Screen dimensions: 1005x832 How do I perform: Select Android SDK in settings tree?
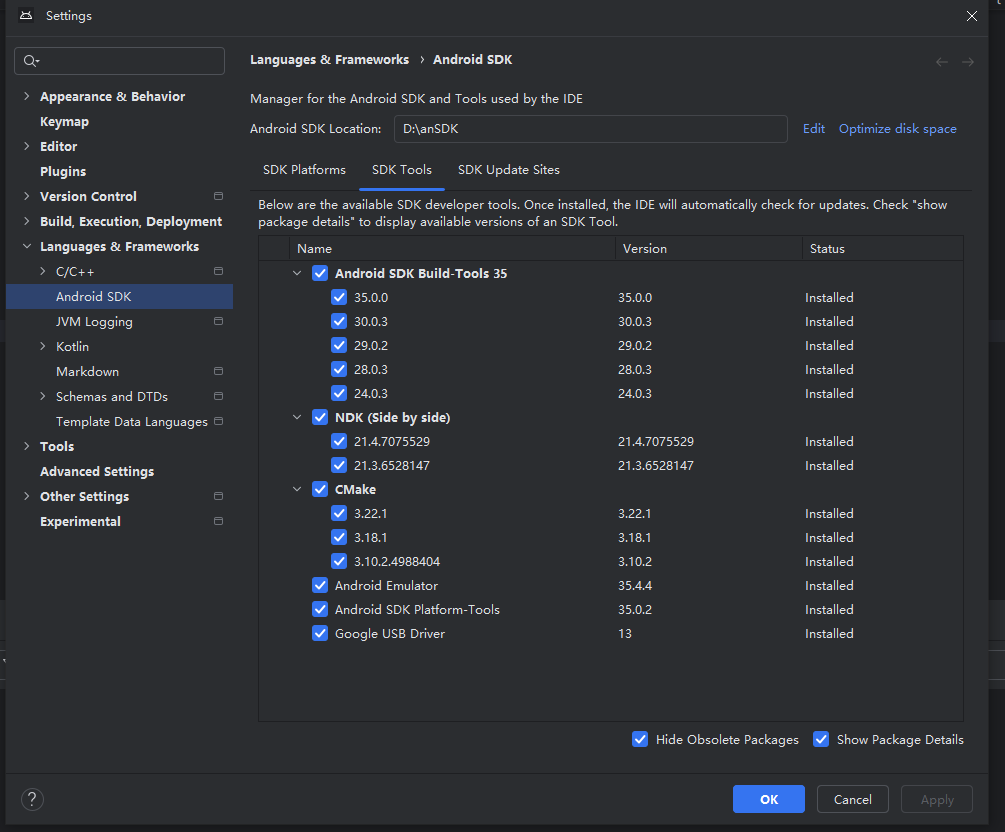tap(119, 297)
